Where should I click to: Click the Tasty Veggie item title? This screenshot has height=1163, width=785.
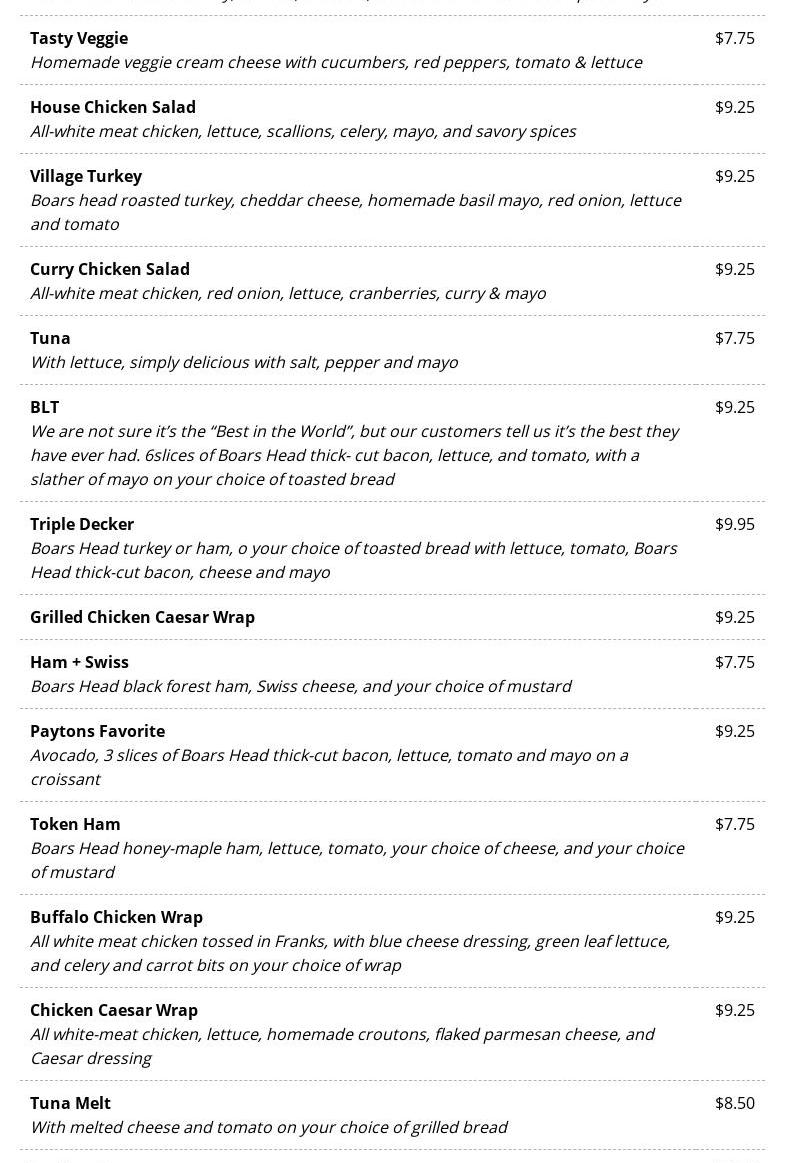pos(79,38)
